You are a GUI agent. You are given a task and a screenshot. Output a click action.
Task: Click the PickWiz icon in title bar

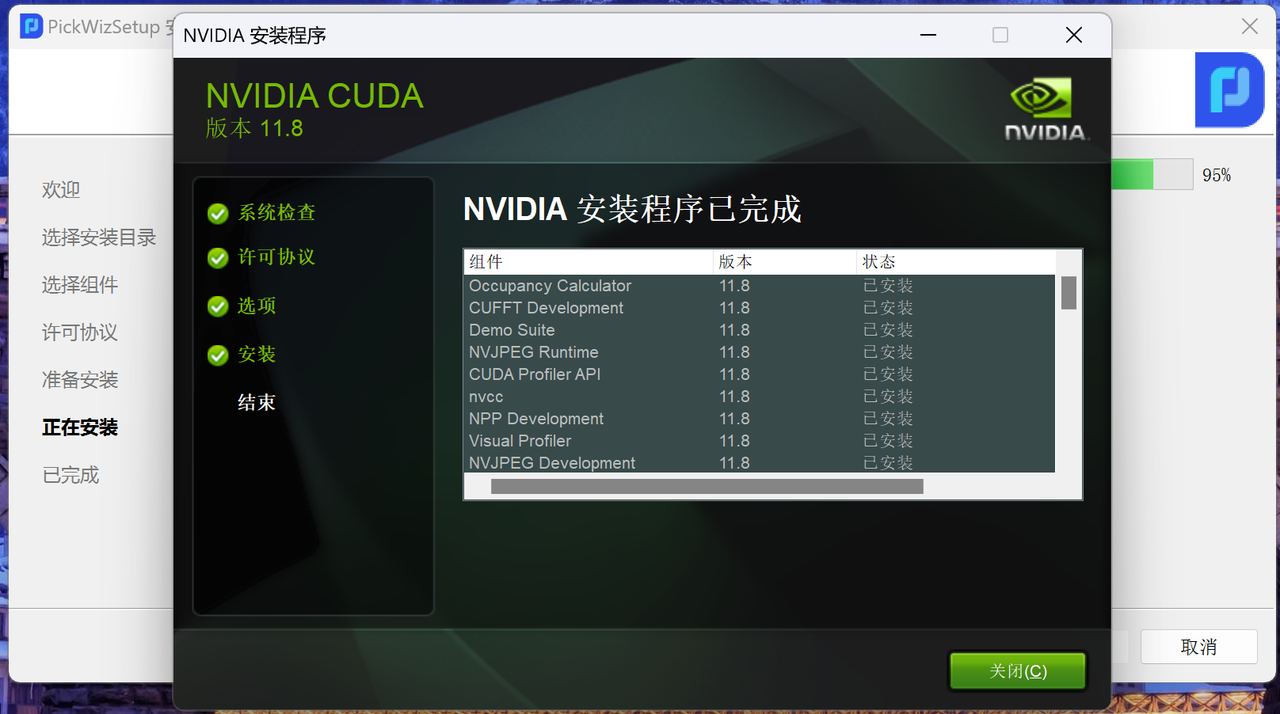(31, 27)
